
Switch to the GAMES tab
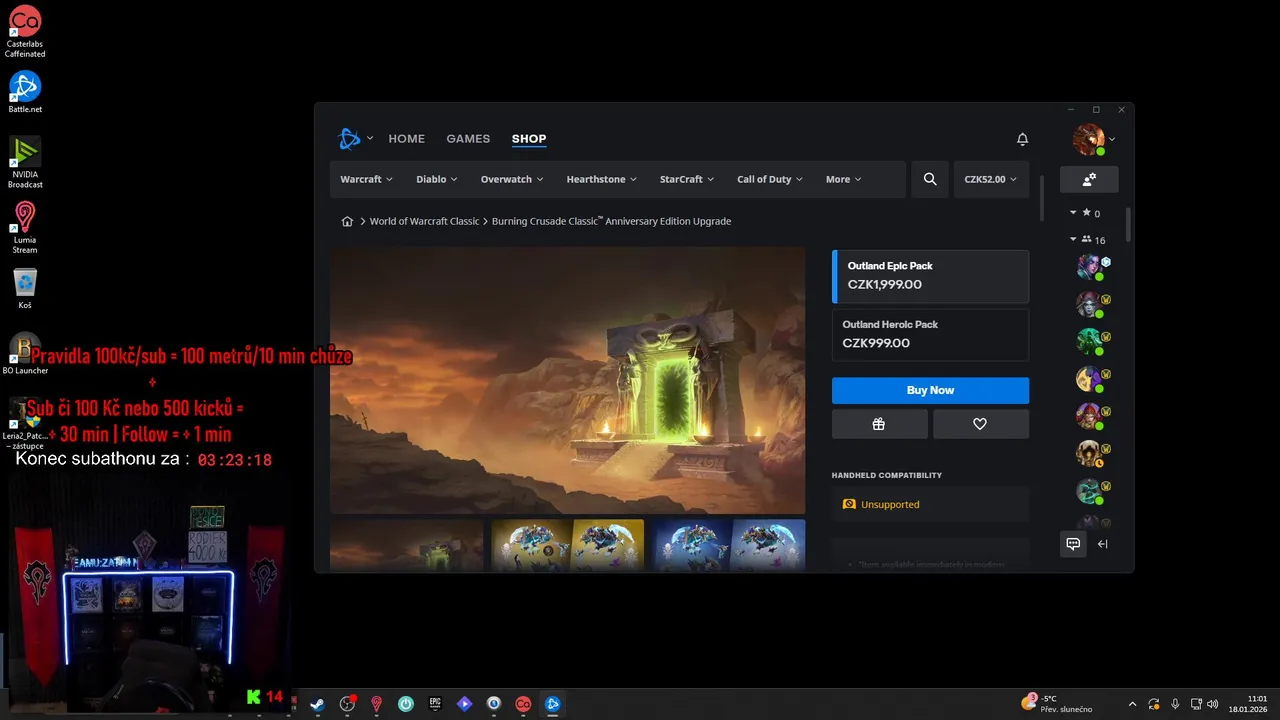(468, 139)
